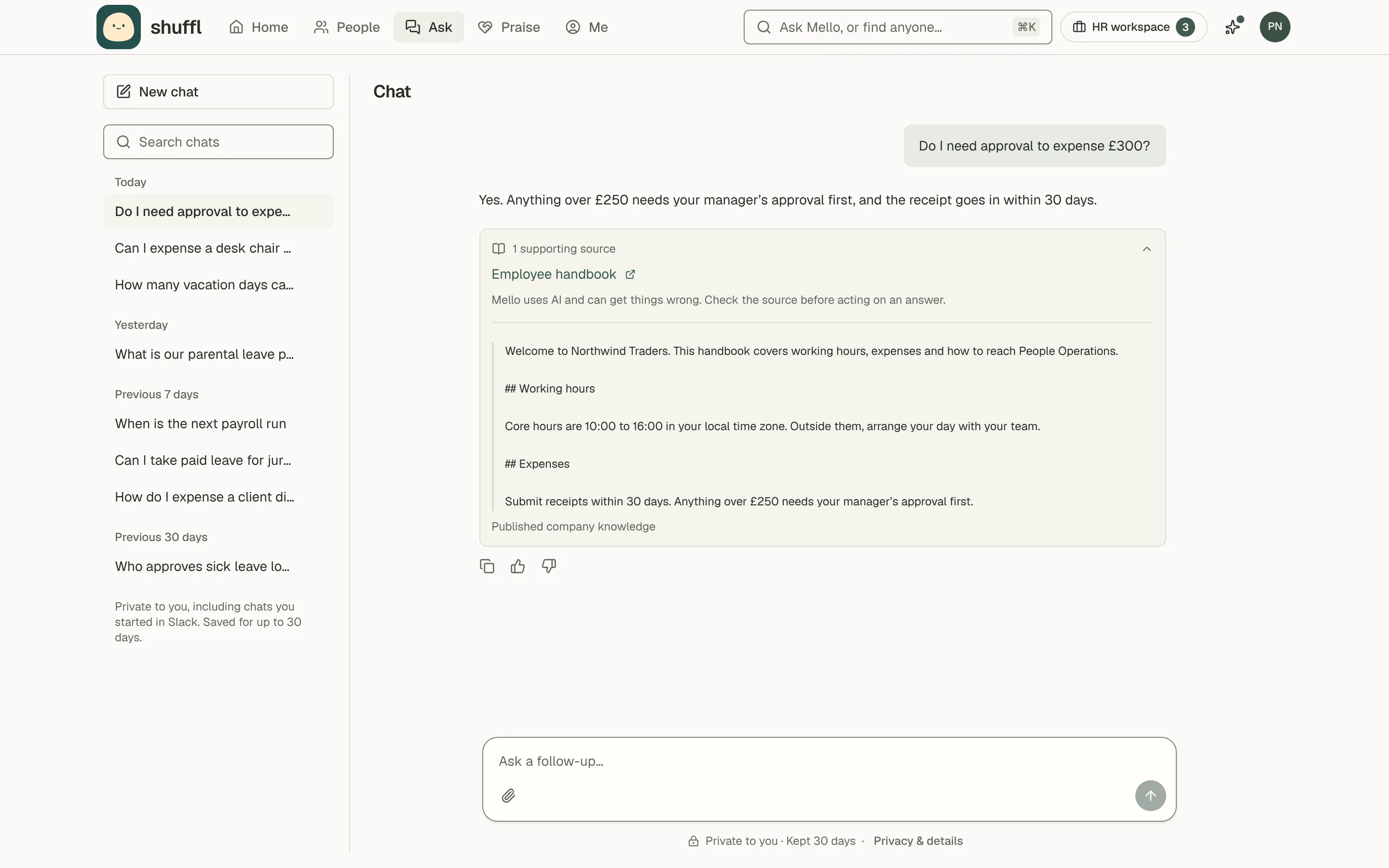
Task: Click the external link icon beside Employee handbook
Action: (x=630, y=274)
